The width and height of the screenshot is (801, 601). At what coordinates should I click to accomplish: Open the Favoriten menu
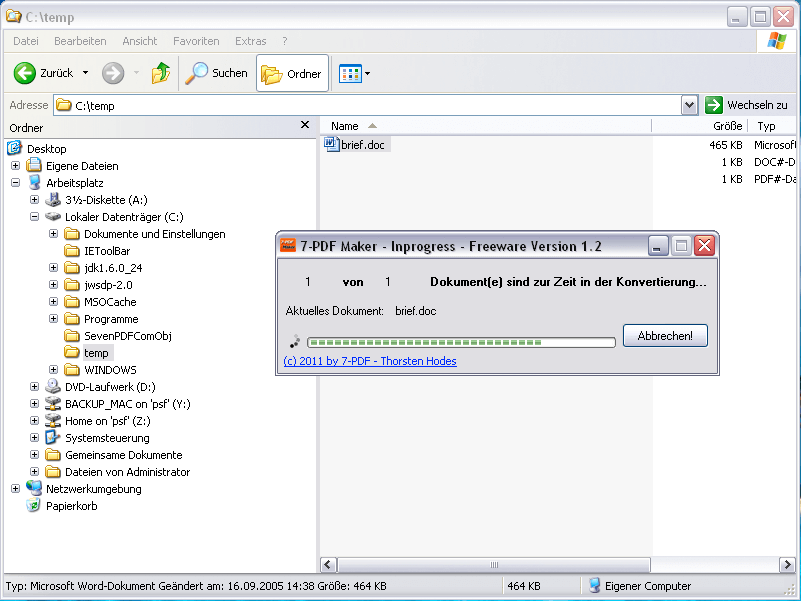[x=196, y=41]
